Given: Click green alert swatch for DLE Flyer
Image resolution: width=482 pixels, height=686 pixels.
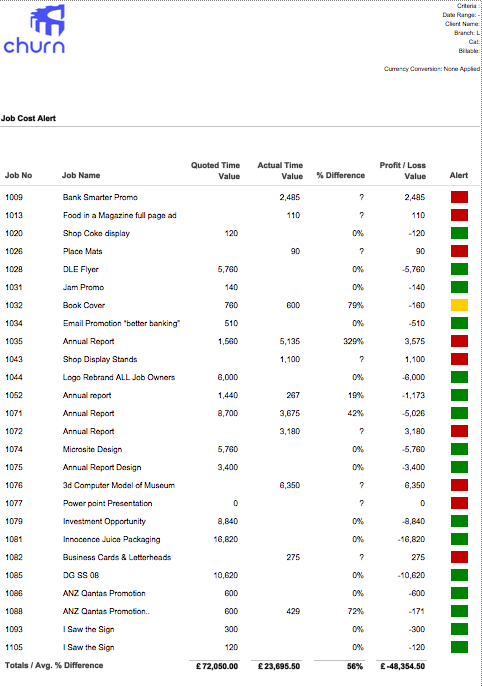Looking at the screenshot, I should tap(459, 269).
